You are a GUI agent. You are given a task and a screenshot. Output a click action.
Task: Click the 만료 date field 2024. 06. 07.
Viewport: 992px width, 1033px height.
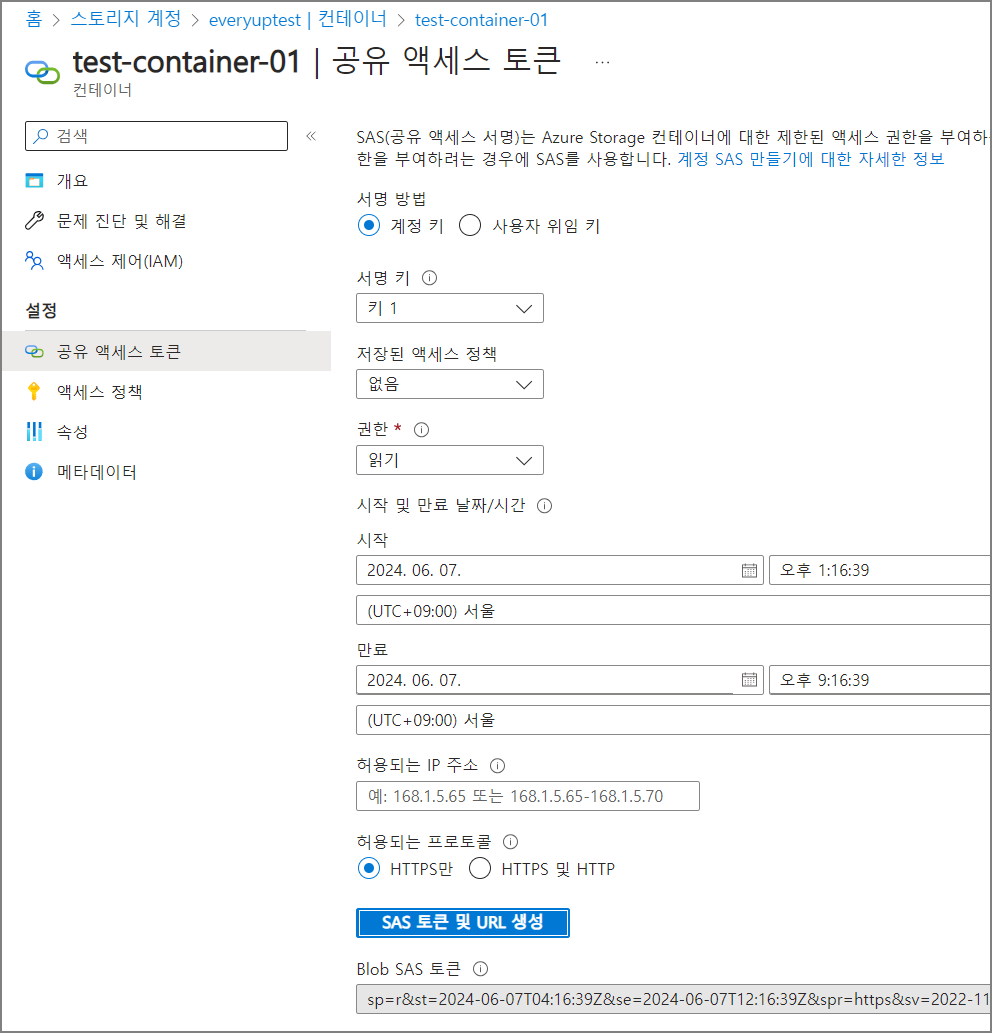pos(560,680)
